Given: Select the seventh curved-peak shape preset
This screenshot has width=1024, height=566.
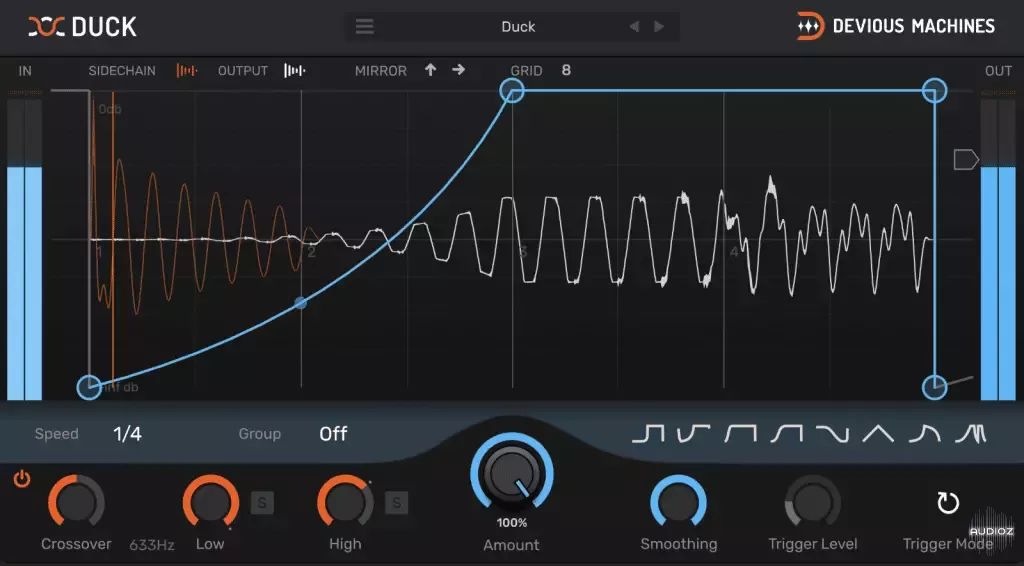Looking at the screenshot, I should [x=925, y=433].
